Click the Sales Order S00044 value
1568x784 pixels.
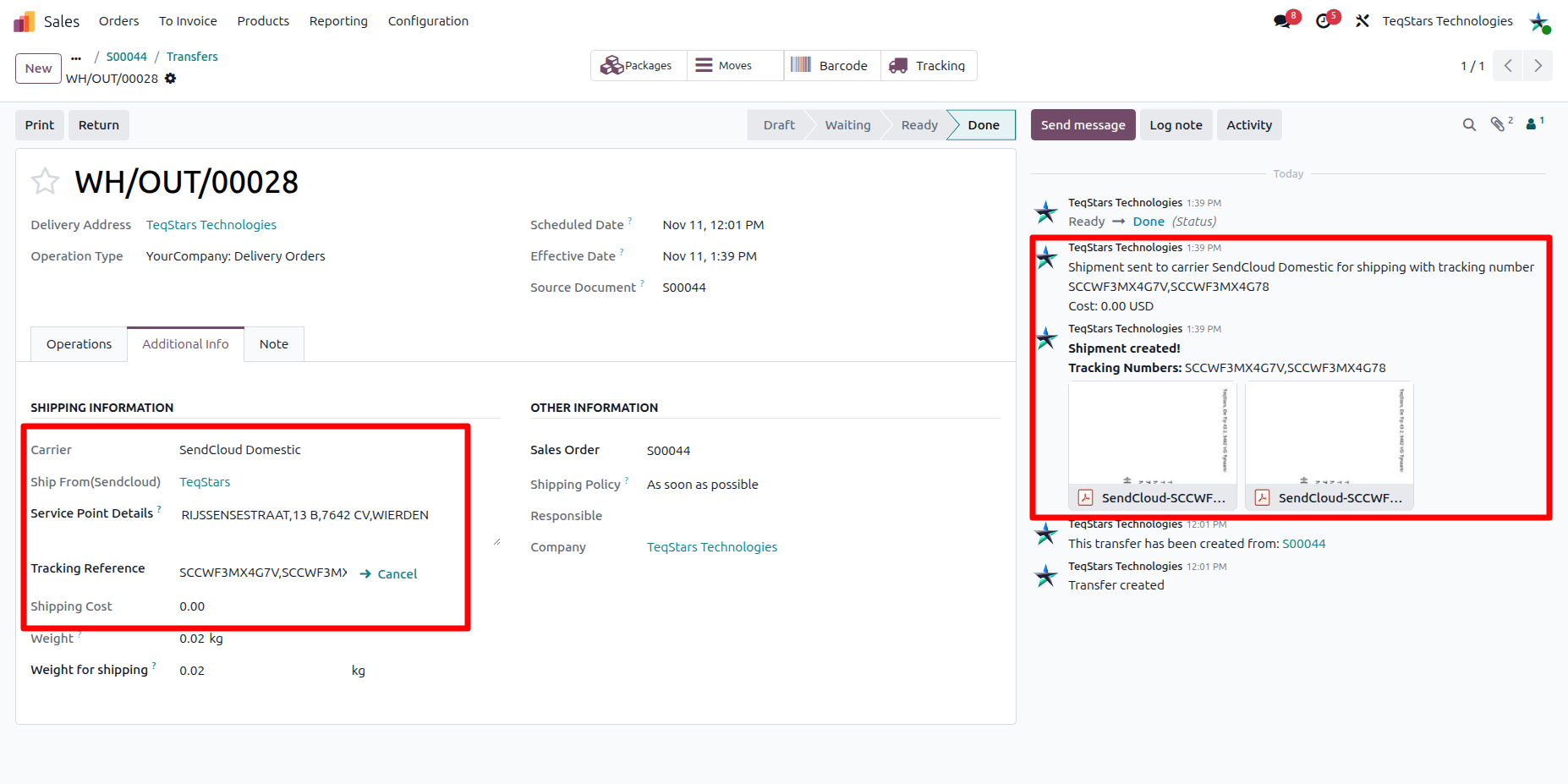(668, 451)
